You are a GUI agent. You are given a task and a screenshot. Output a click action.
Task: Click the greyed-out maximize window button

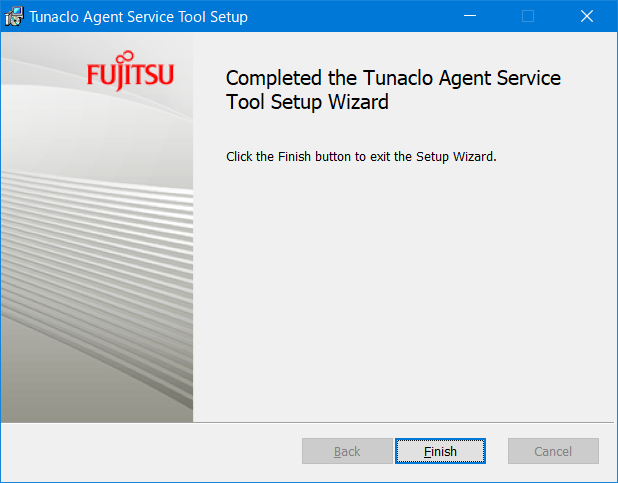[x=528, y=16]
